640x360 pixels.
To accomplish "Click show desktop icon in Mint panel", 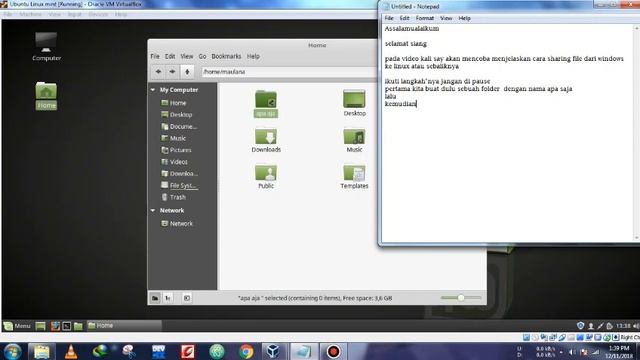I will point(40,326).
